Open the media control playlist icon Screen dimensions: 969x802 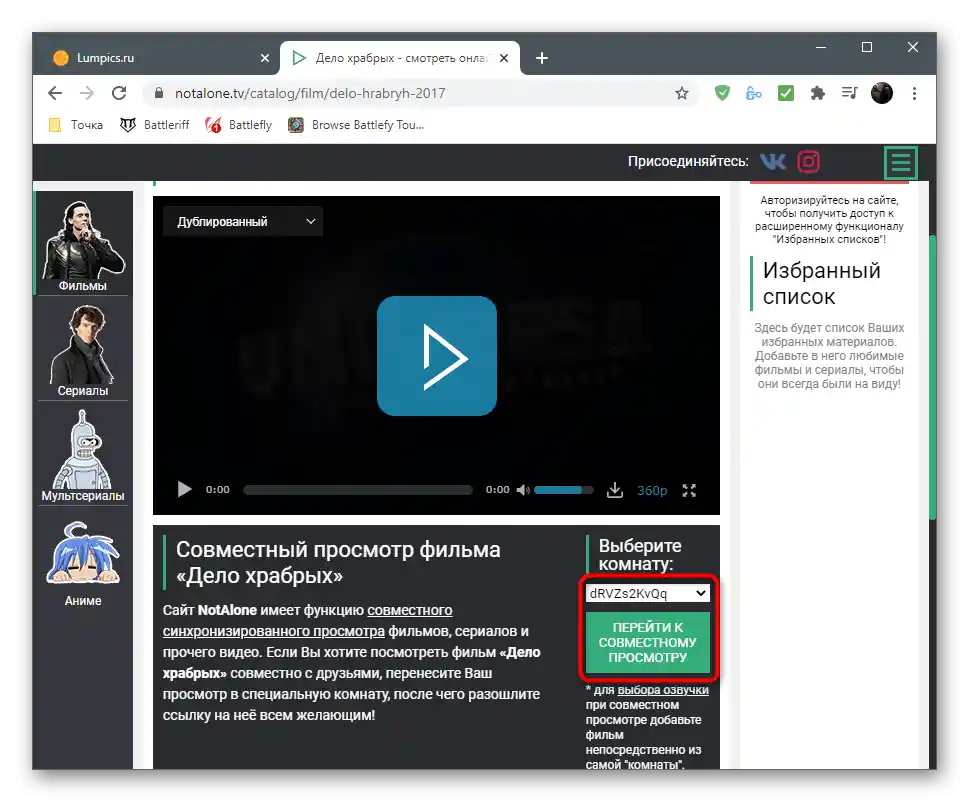tap(850, 93)
